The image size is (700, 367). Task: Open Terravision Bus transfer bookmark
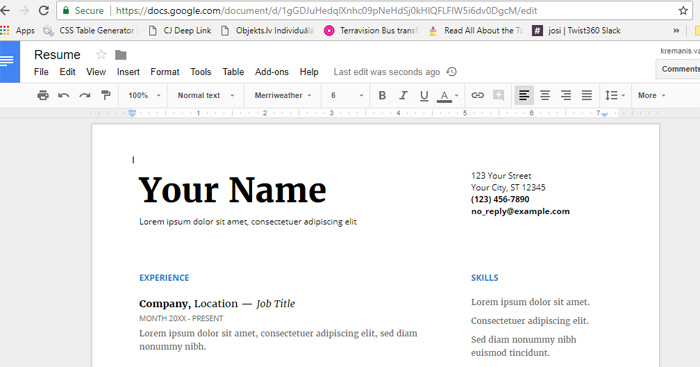(371, 30)
